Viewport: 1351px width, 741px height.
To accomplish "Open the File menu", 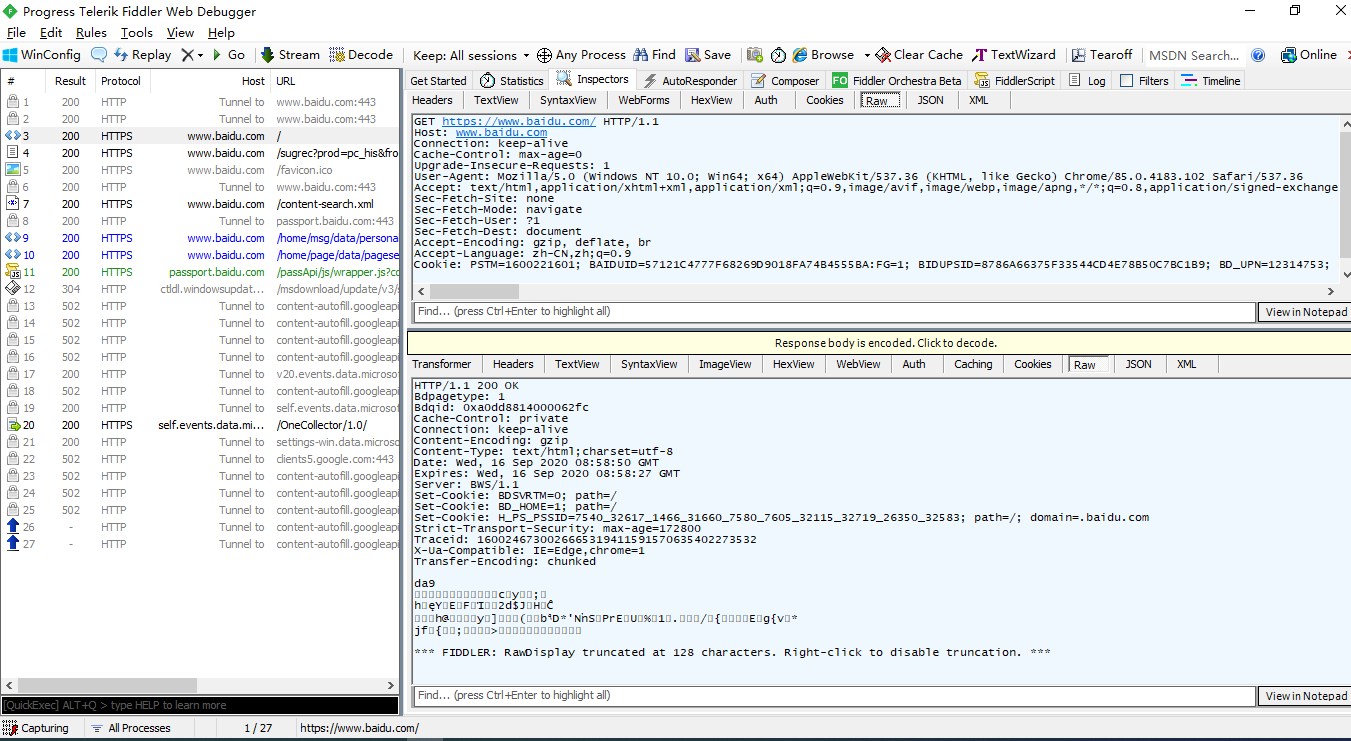I will [16, 33].
